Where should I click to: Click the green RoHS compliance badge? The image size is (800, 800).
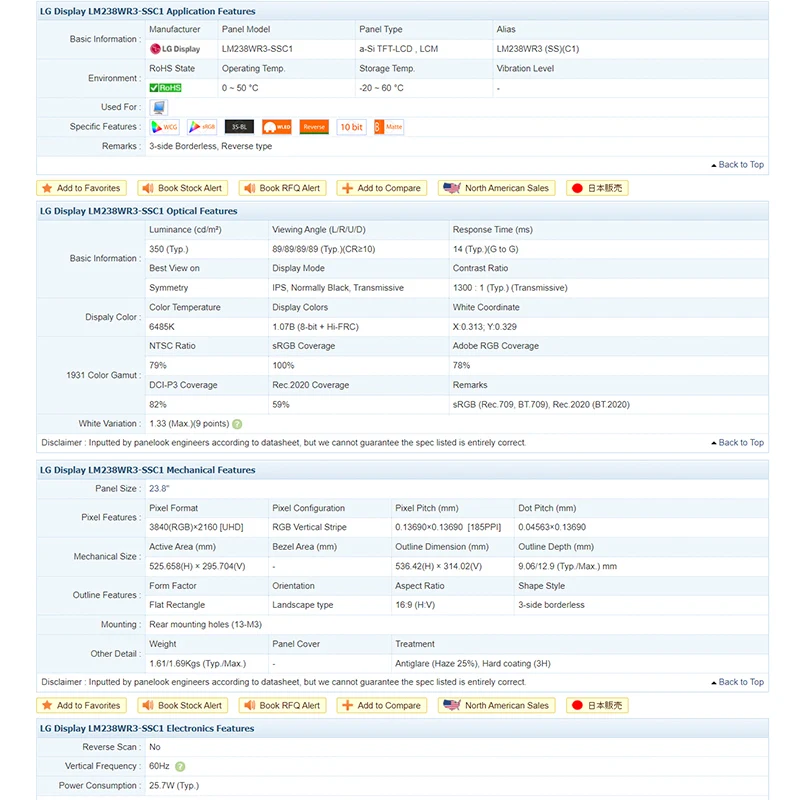[165, 88]
